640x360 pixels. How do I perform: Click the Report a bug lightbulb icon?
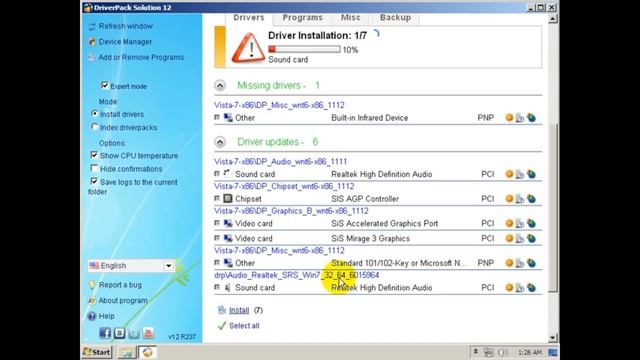(92, 284)
